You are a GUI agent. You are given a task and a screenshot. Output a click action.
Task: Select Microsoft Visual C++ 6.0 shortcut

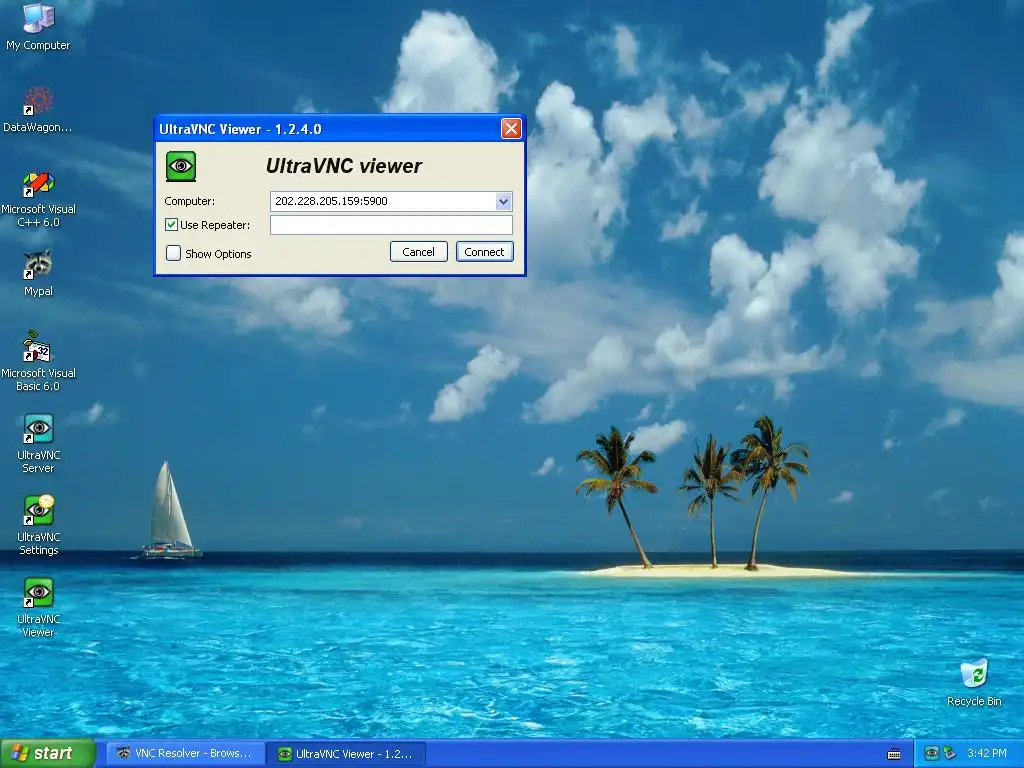pyautogui.click(x=39, y=199)
